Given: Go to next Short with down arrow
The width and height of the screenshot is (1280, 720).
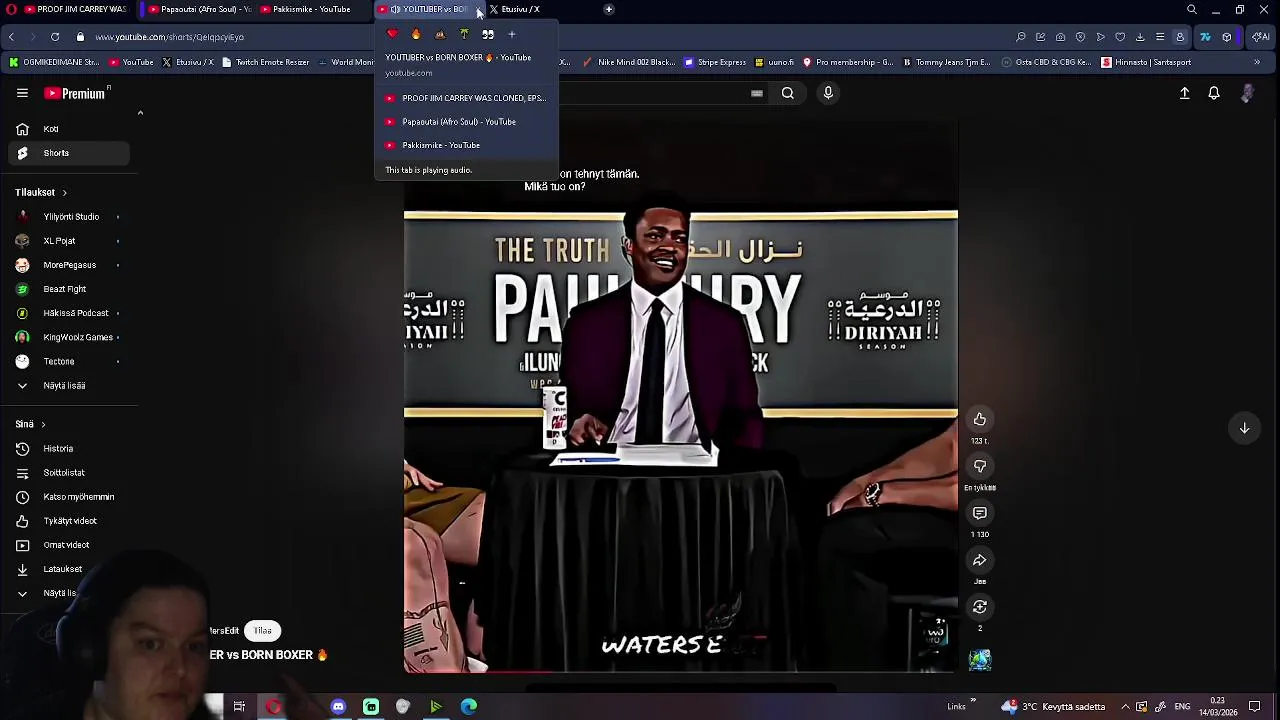Looking at the screenshot, I should [1245, 428].
